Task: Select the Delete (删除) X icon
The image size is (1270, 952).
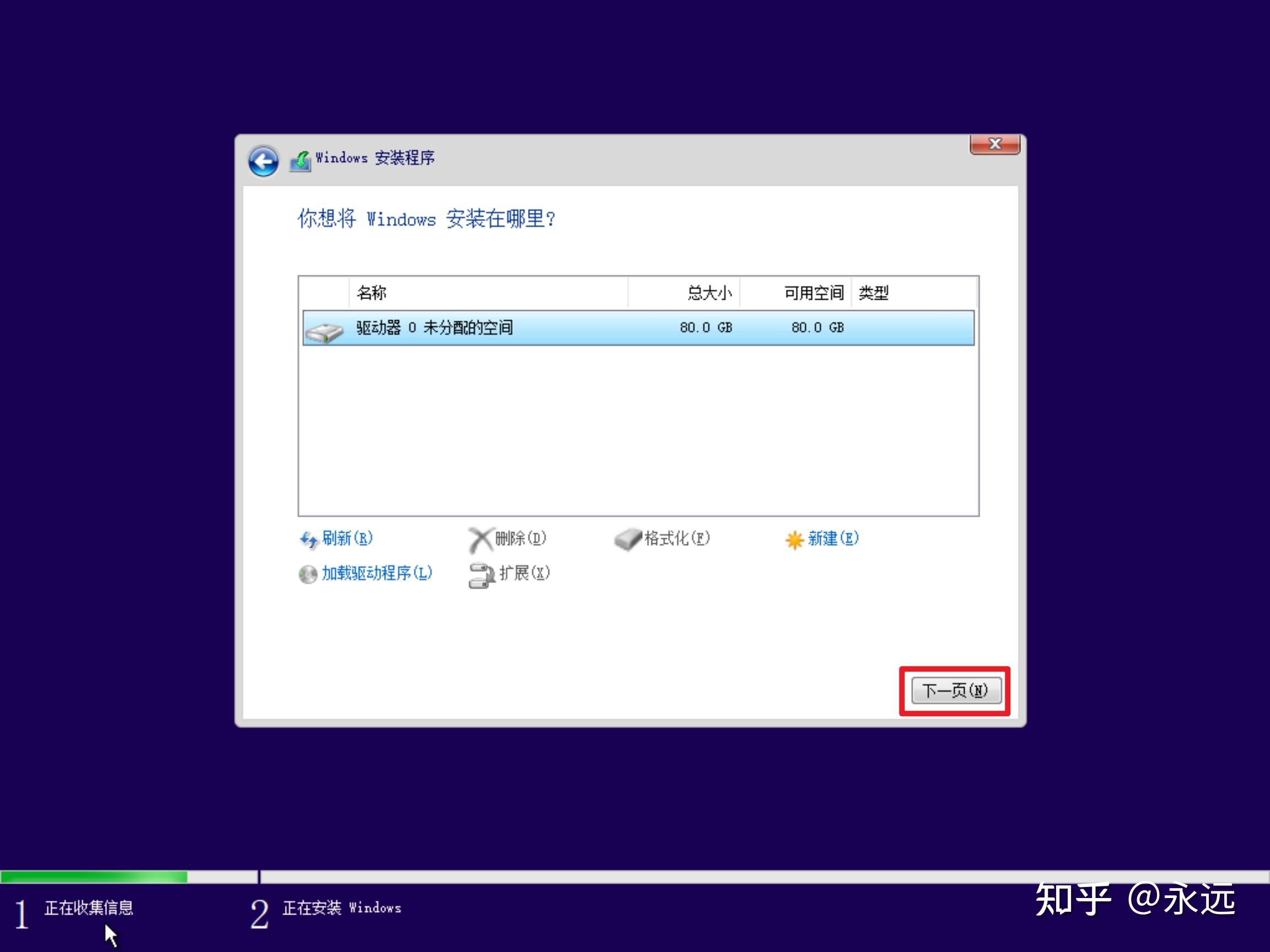Action: (x=480, y=538)
